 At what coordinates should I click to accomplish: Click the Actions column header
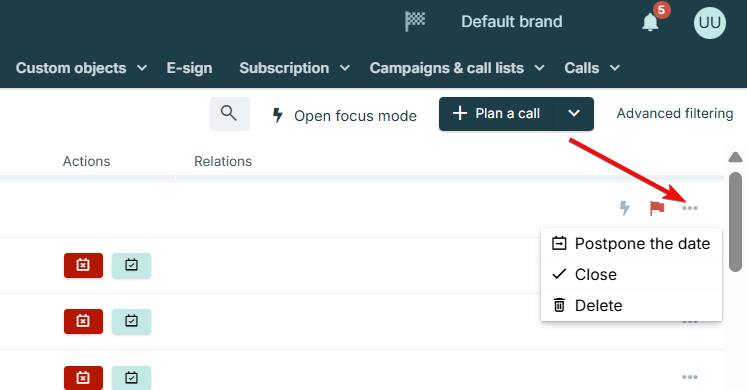86,161
